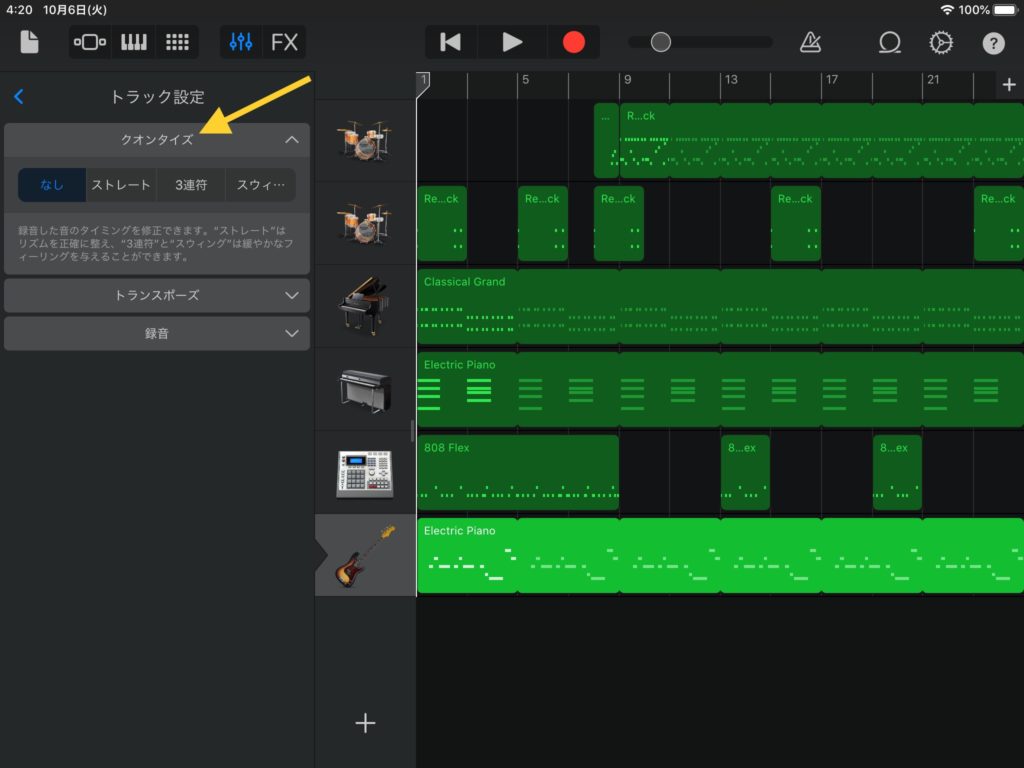Open the song settings gear
The height and width of the screenshot is (768, 1024).
pos(940,42)
